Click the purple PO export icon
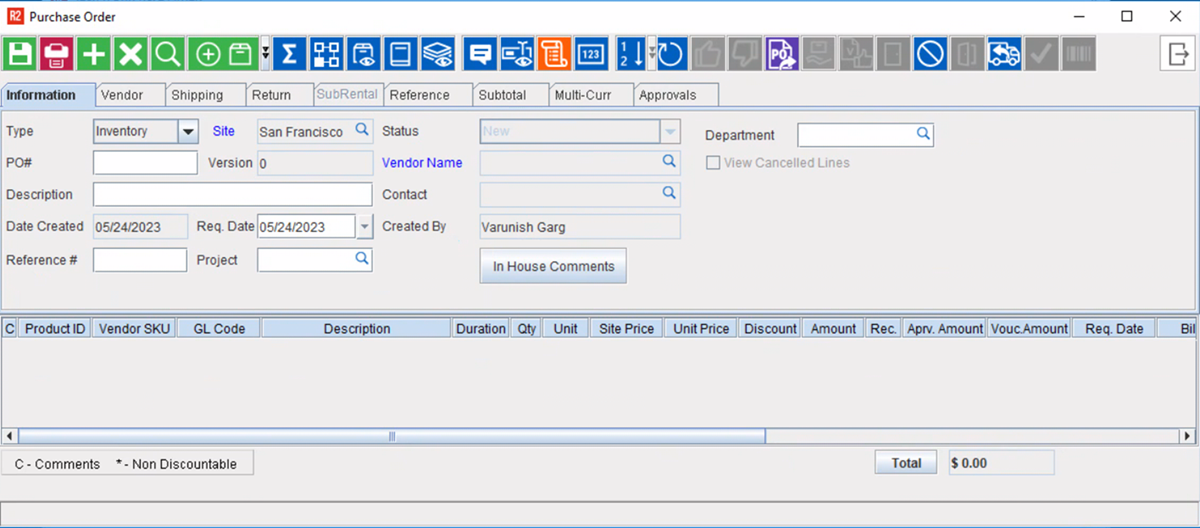 coord(782,54)
